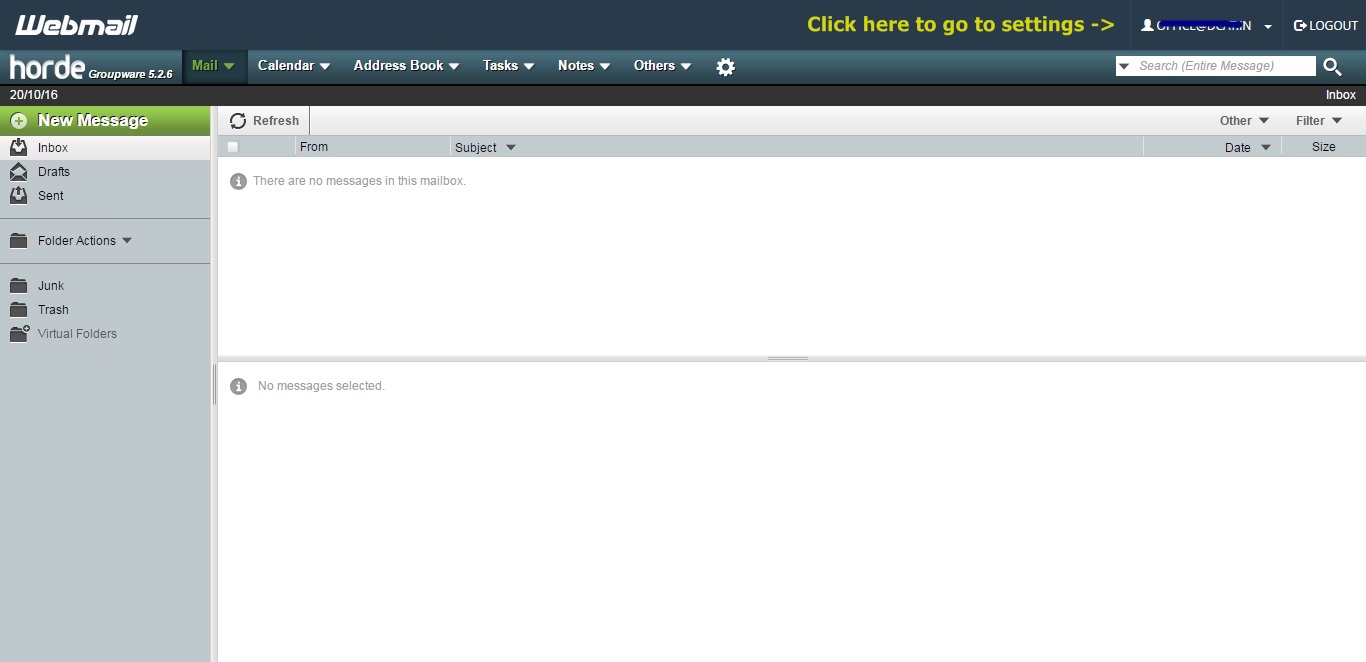Open the search options dropdown arrow

point(1125,66)
